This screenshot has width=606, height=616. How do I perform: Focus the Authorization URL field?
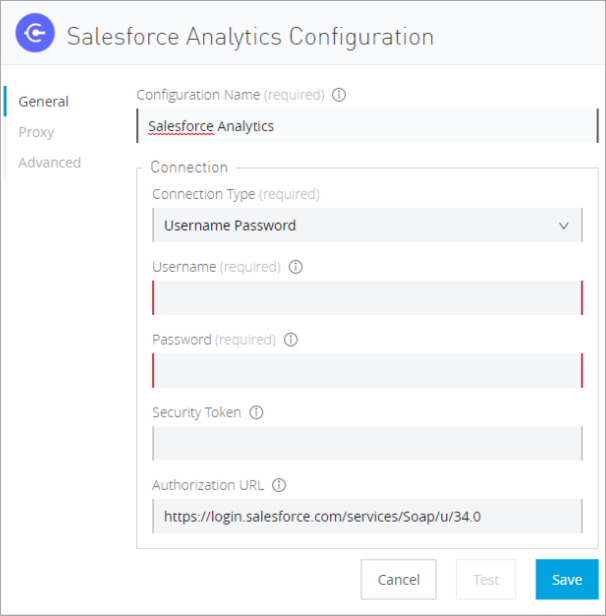click(367, 516)
